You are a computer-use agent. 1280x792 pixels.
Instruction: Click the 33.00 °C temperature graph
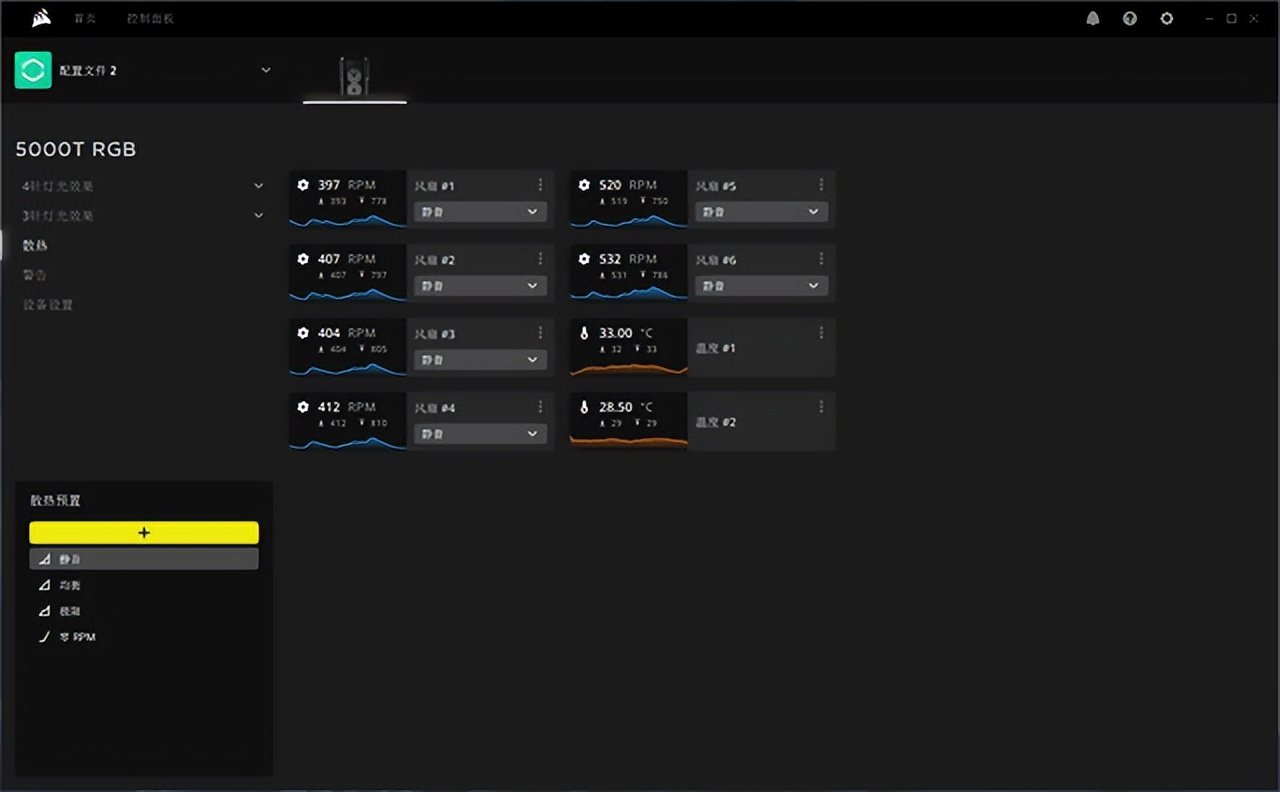pyautogui.click(x=629, y=367)
